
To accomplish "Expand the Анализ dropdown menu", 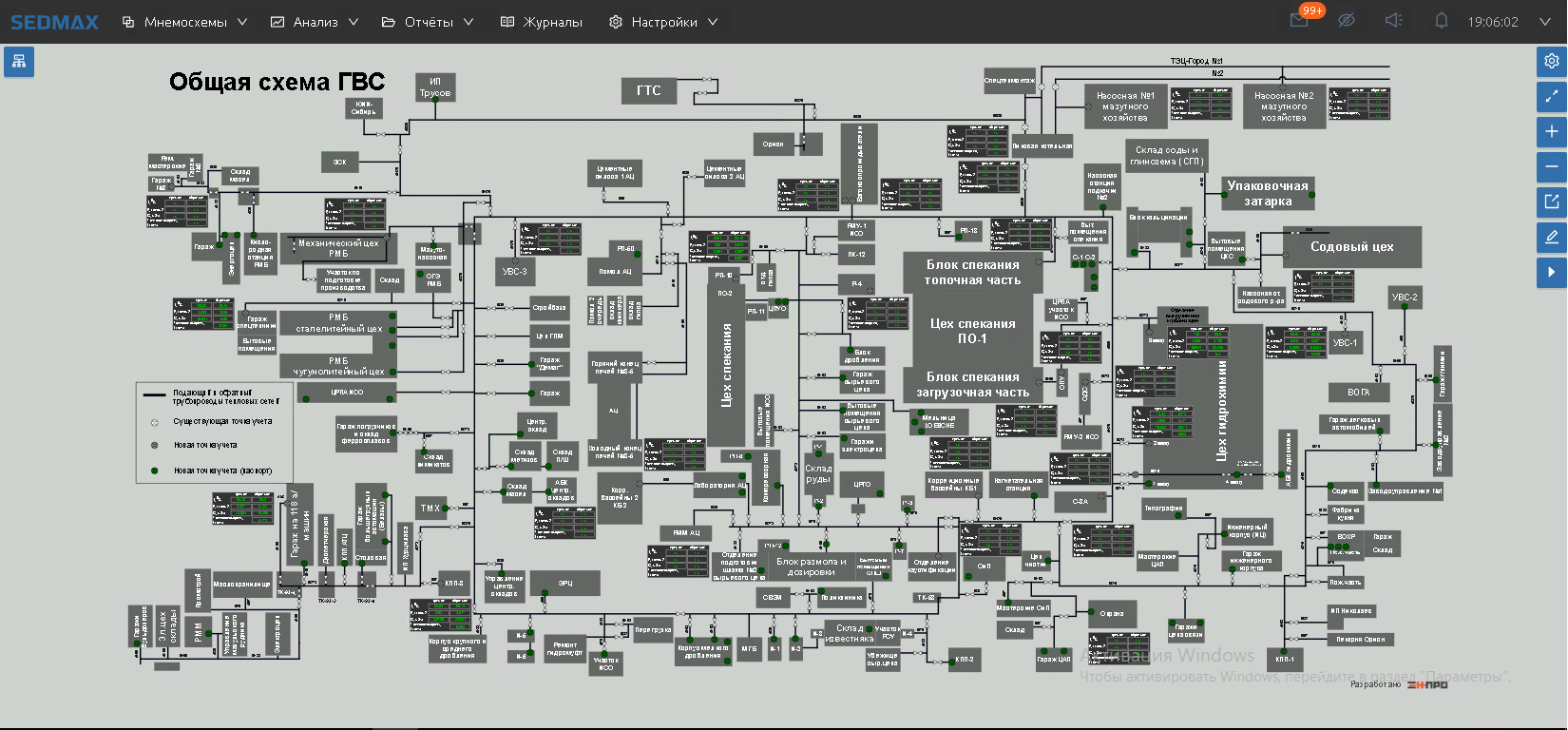I will tap(315, 22).
